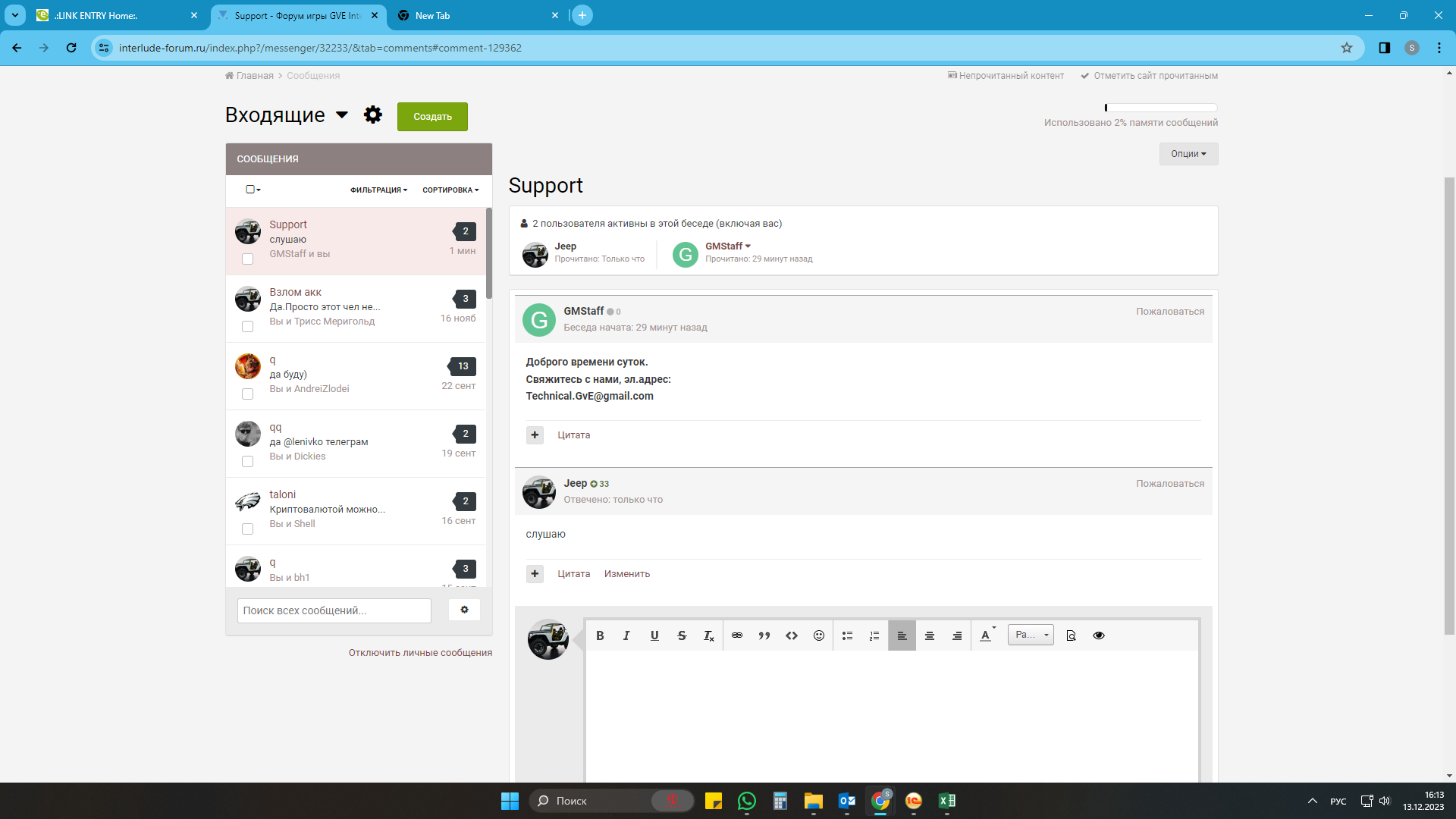The image size is (1456, 819).
Task: Go to Главная in breadcrumbs
Action: tap(249, 76)
